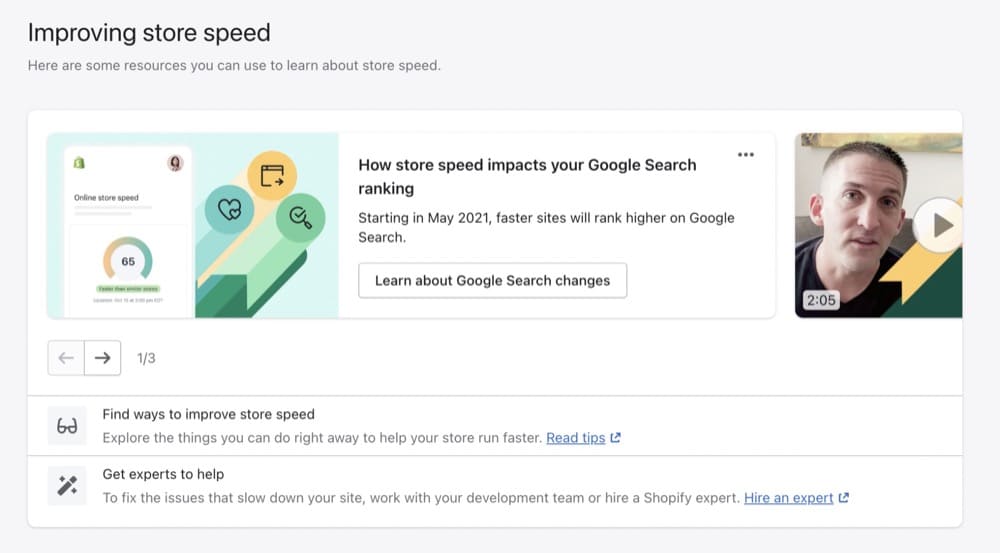1000x553 pixels.
Task: Open the three-dot menu on the Google Search card
Action: click(x=745, y=155)
